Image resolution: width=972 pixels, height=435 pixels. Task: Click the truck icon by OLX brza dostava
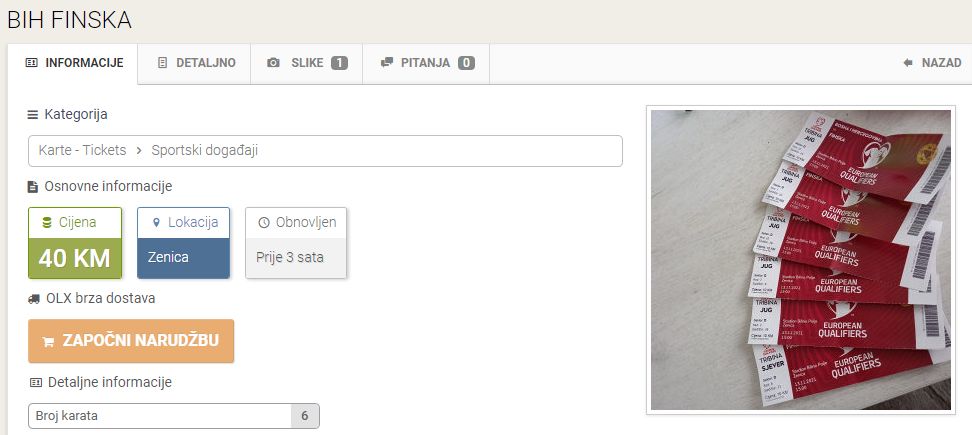34,299
